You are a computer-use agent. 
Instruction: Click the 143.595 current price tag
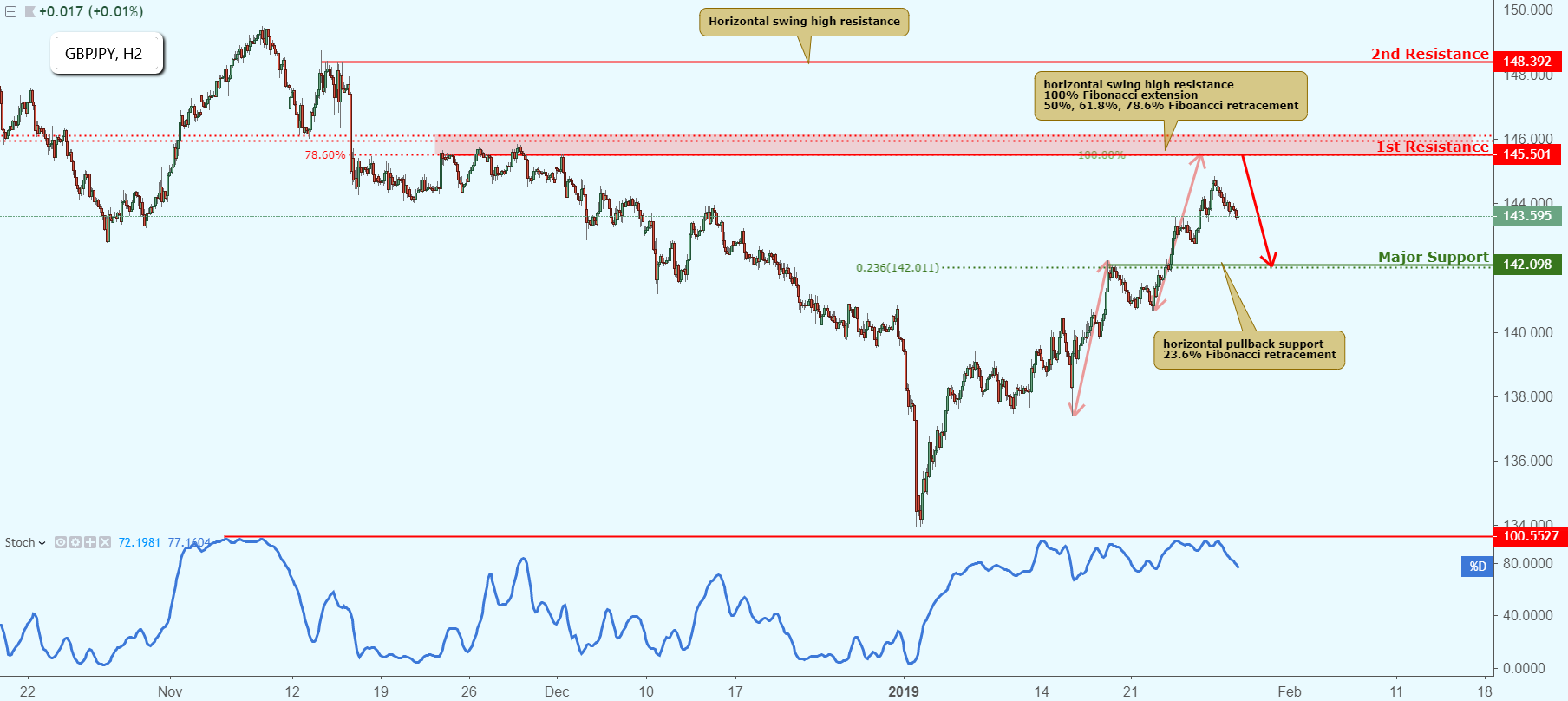pyautogui.click(x=1527, y=216)
